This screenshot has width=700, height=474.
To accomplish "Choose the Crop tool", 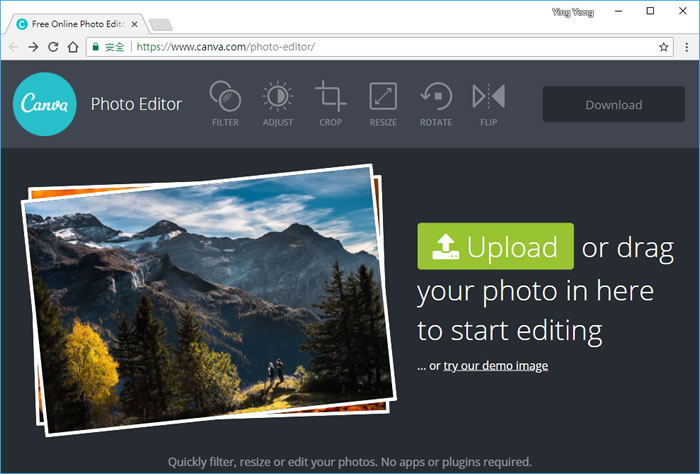I will pyautogui.click(x=331, y=102).
